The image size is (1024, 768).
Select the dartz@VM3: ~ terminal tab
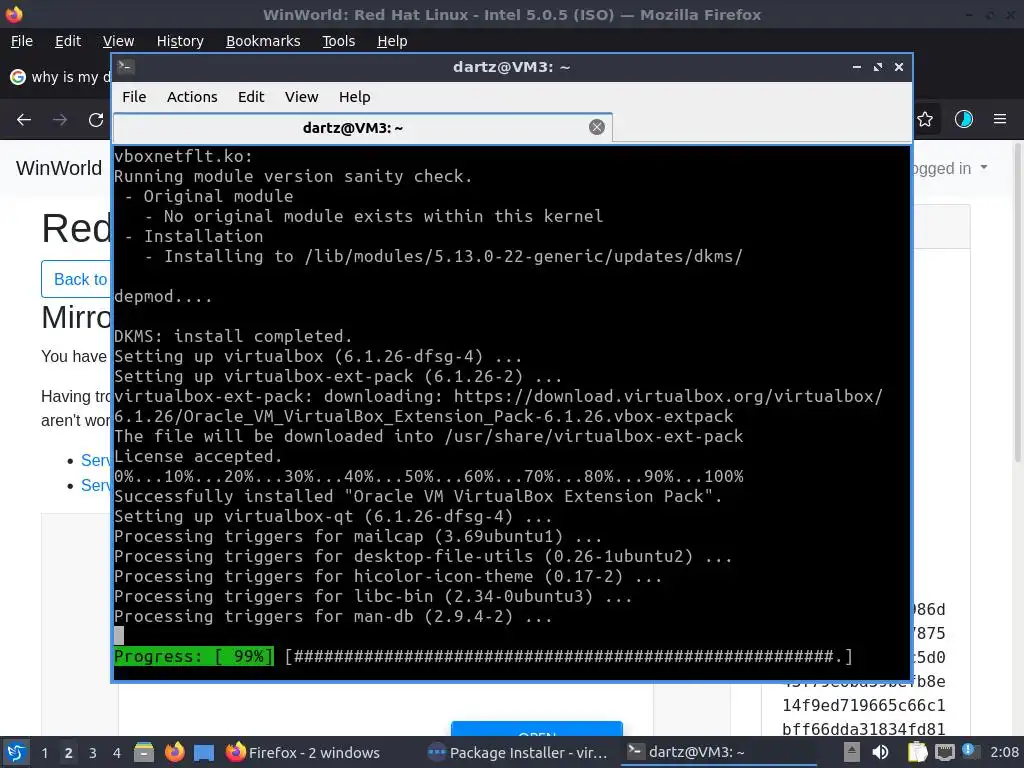click(362, 127)
